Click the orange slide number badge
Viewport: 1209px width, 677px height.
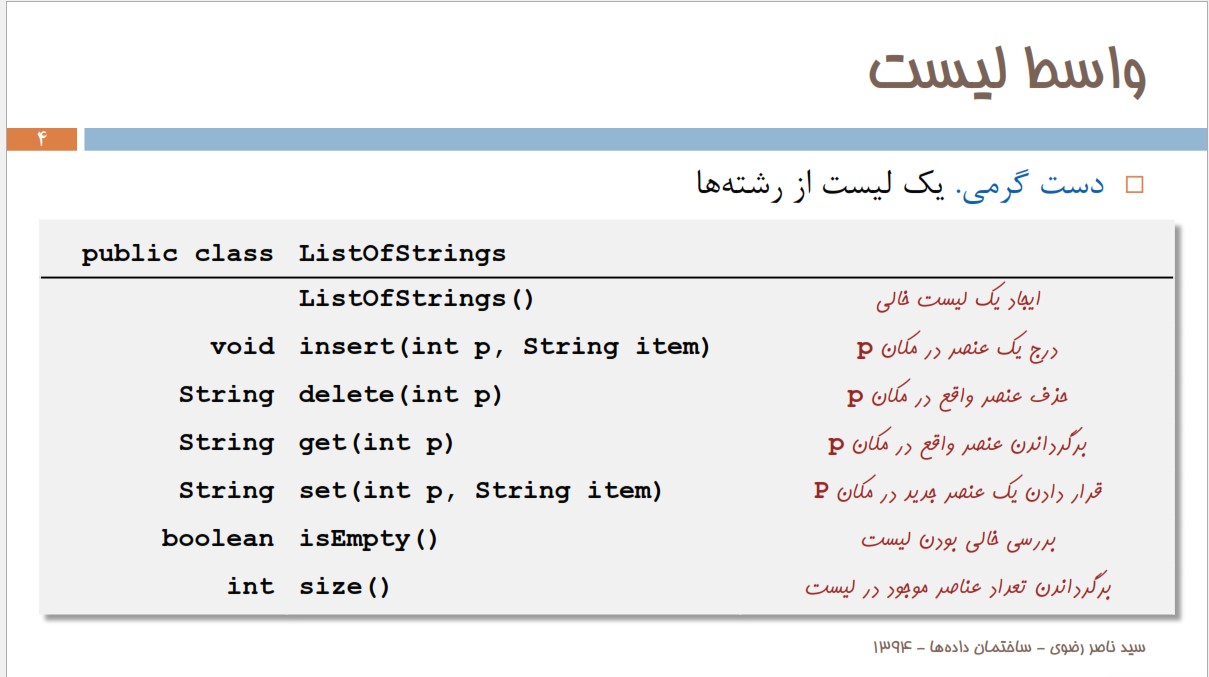[x=42, y=139]
